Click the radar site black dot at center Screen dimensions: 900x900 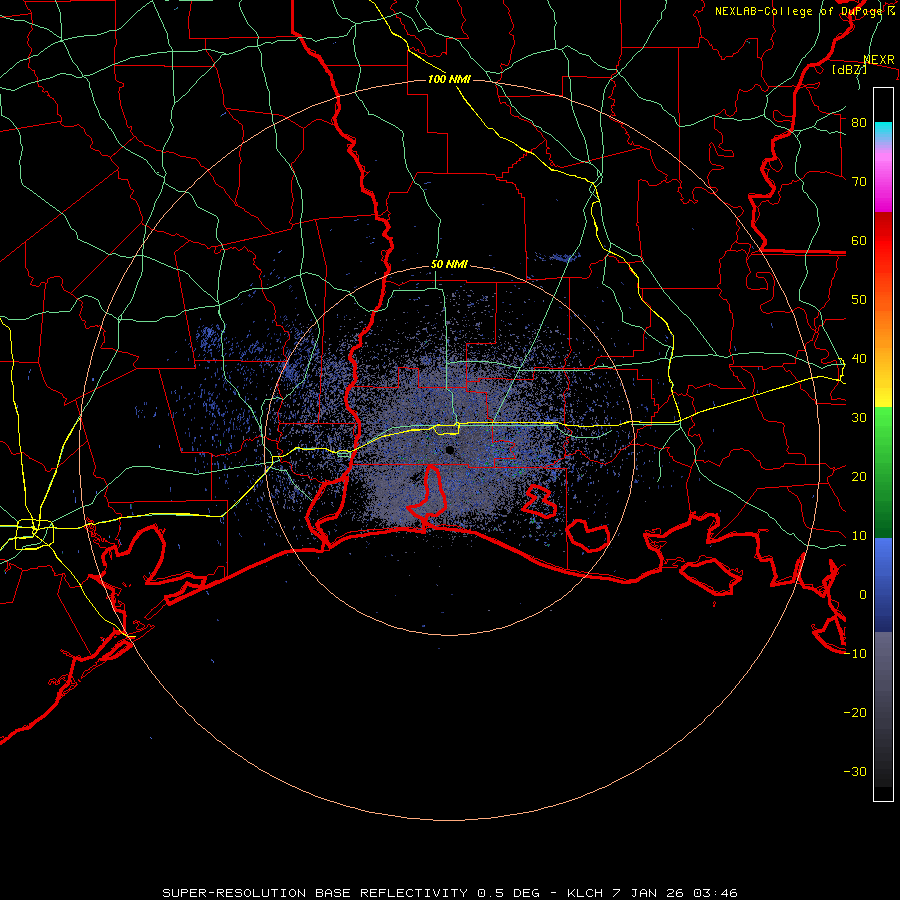(x=450, y=450)
